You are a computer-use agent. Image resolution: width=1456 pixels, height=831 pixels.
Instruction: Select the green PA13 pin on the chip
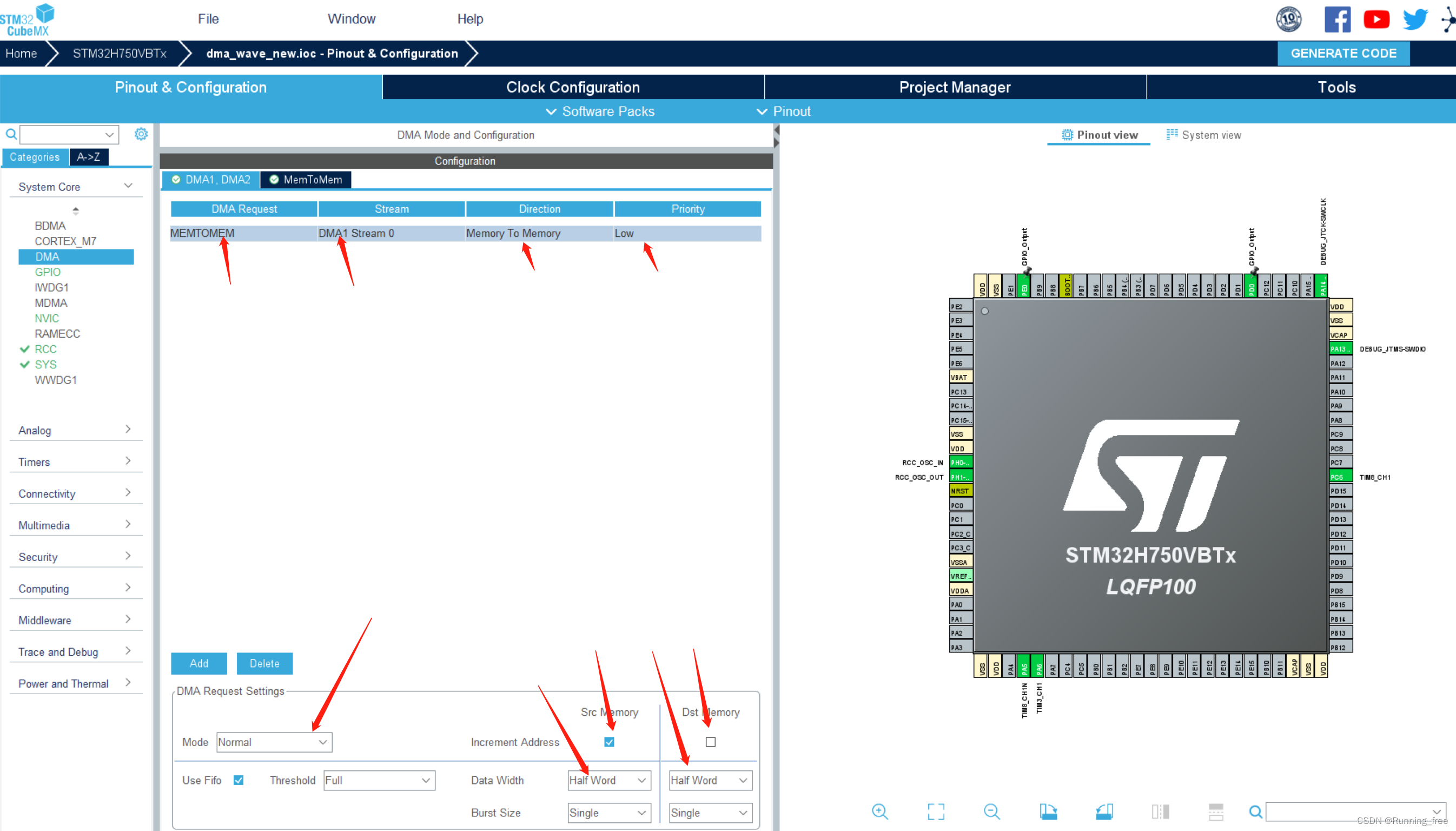[x=1340, y=349]
